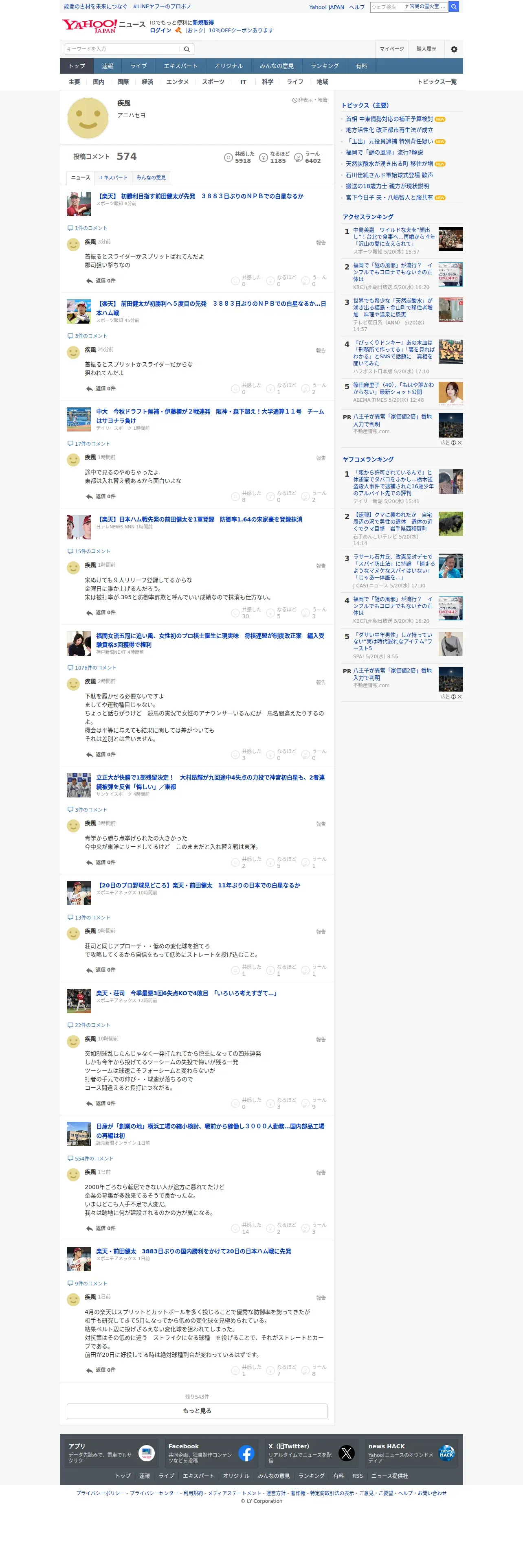Click 新規取得 link to create an ID

[203, 22]
